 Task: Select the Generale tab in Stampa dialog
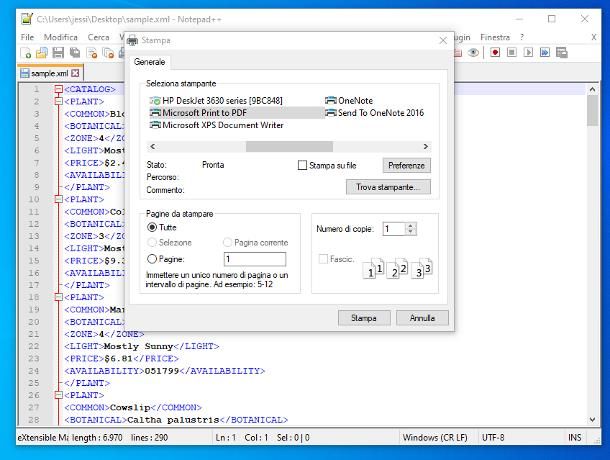pos(149,62)
